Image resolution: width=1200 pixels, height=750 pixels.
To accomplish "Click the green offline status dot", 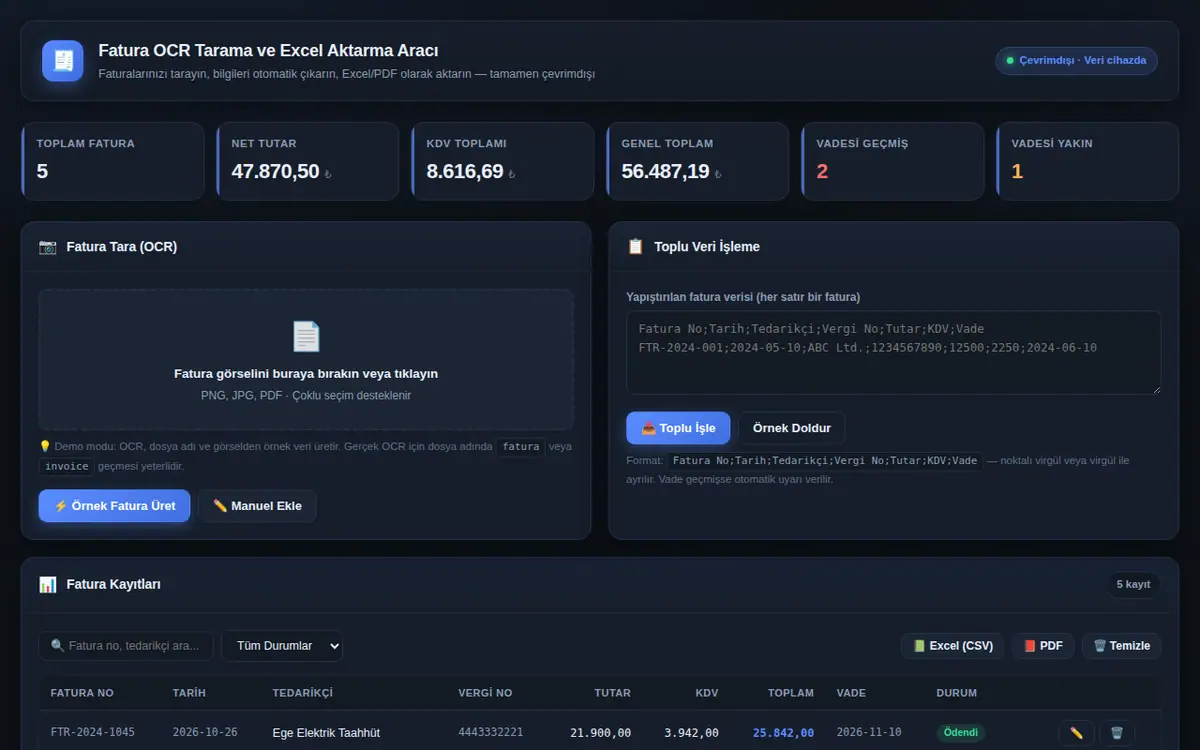I will pos(1010,61).
